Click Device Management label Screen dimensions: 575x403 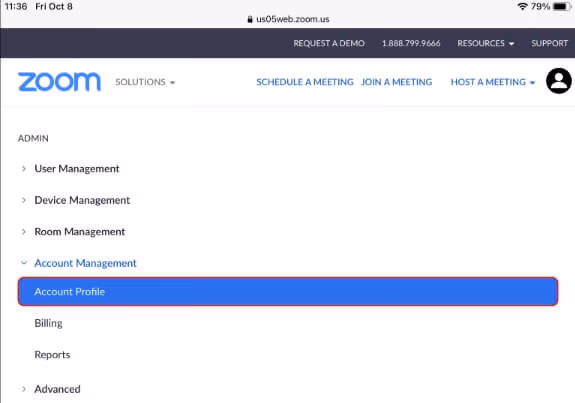click(x=82, y=200)
